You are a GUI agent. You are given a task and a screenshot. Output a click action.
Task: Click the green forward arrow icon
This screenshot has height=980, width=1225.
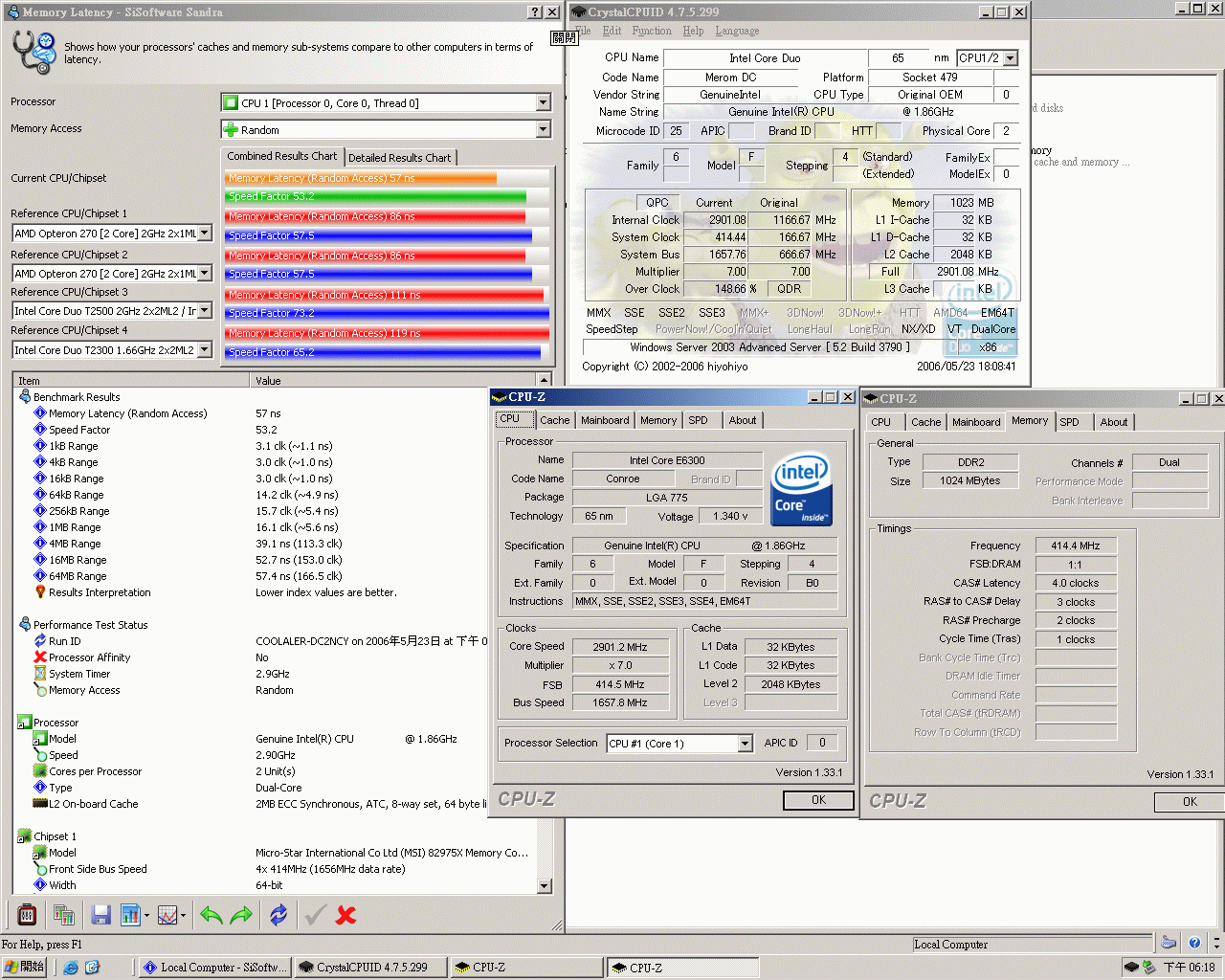pos(241,916)
